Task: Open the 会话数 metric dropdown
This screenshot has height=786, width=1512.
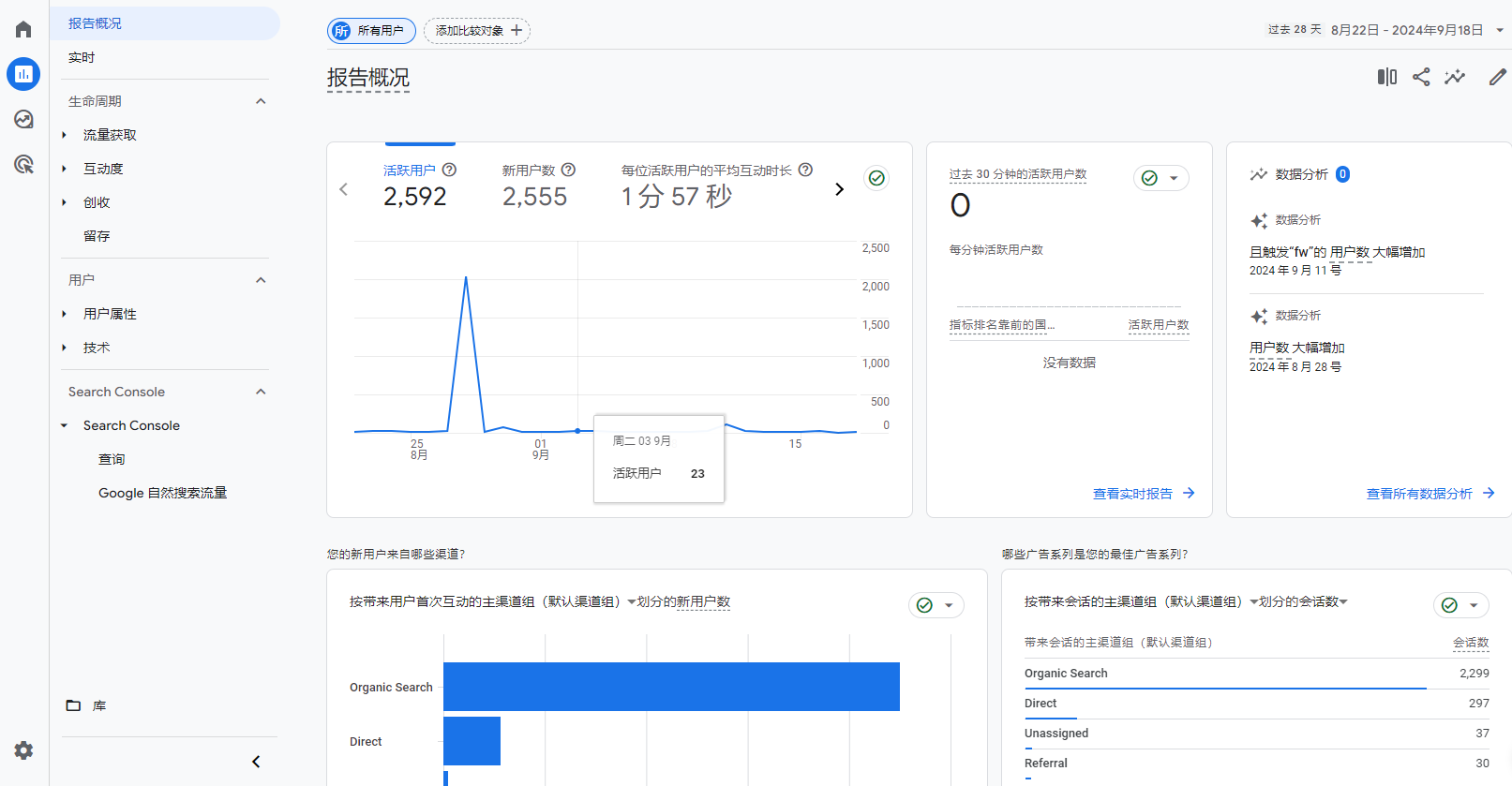Action: [x=1343, y=601]
